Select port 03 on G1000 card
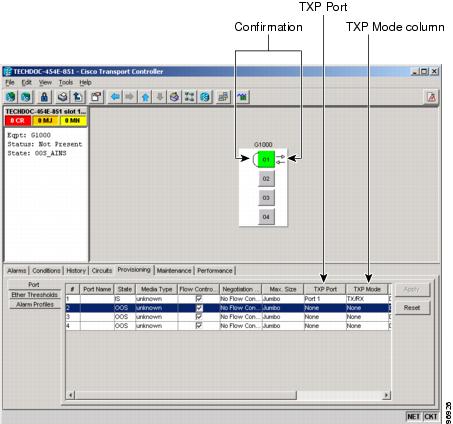The width and height of the screenshot is (453, 424). pyautogui.click(x=266, y=198)
